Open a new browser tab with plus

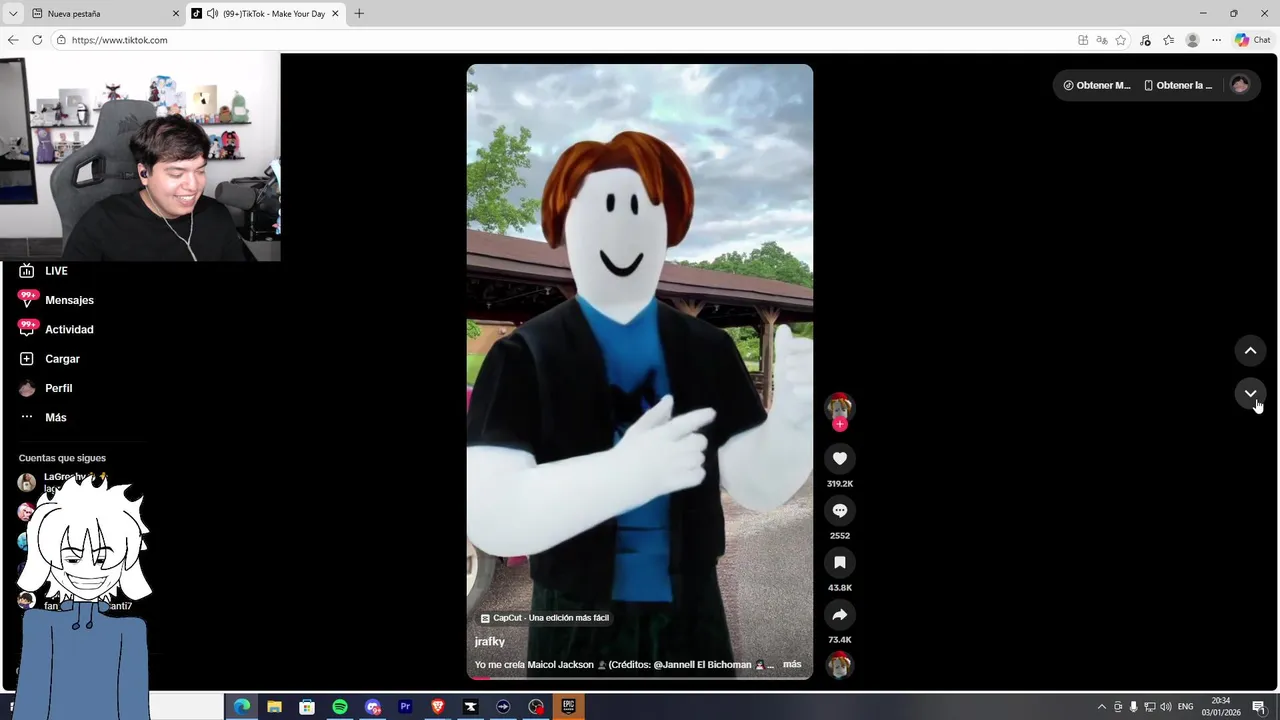359,14
